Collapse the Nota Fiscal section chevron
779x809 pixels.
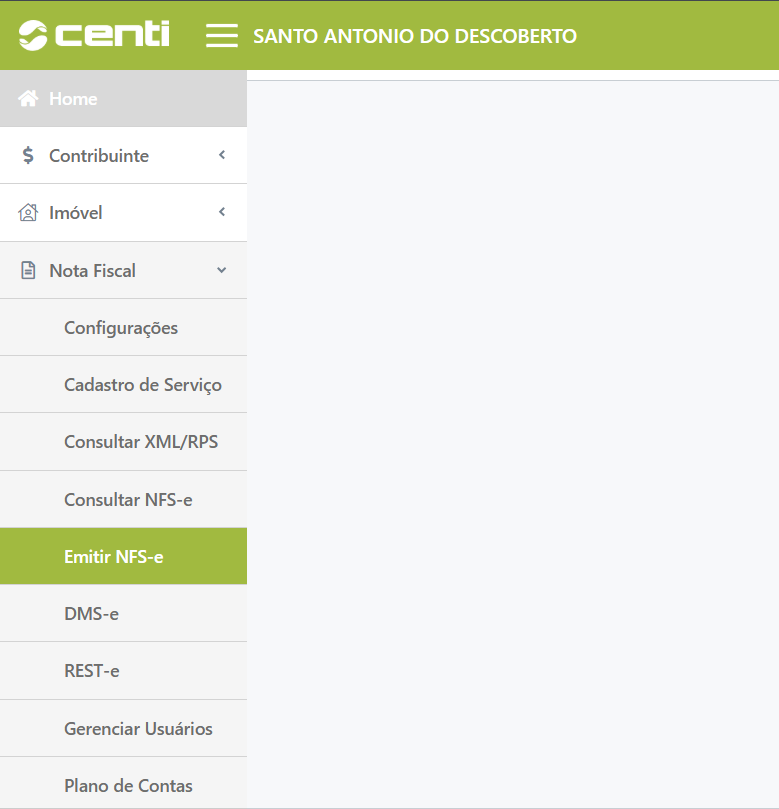(222, 270)
